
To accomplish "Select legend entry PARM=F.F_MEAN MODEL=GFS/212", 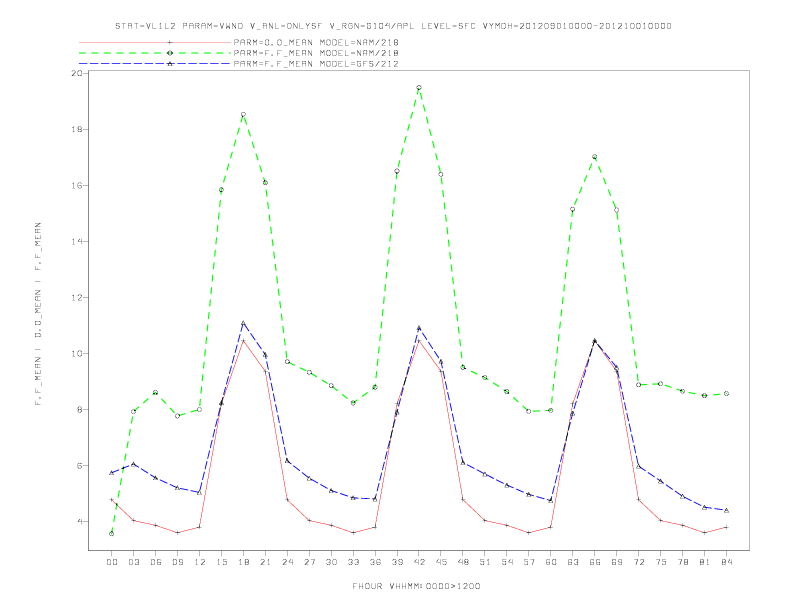I will click(x=316, y=64).
